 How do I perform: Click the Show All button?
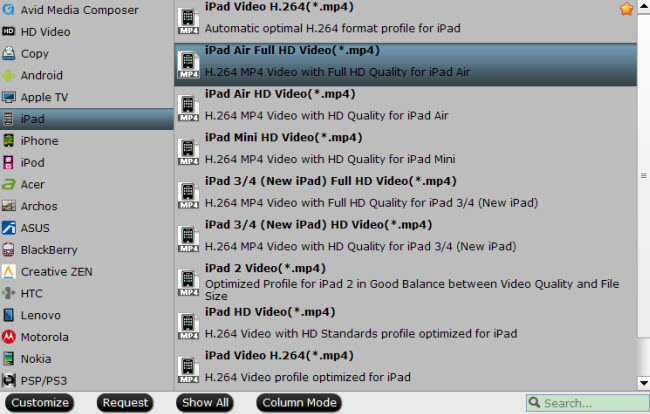(205, 403)
